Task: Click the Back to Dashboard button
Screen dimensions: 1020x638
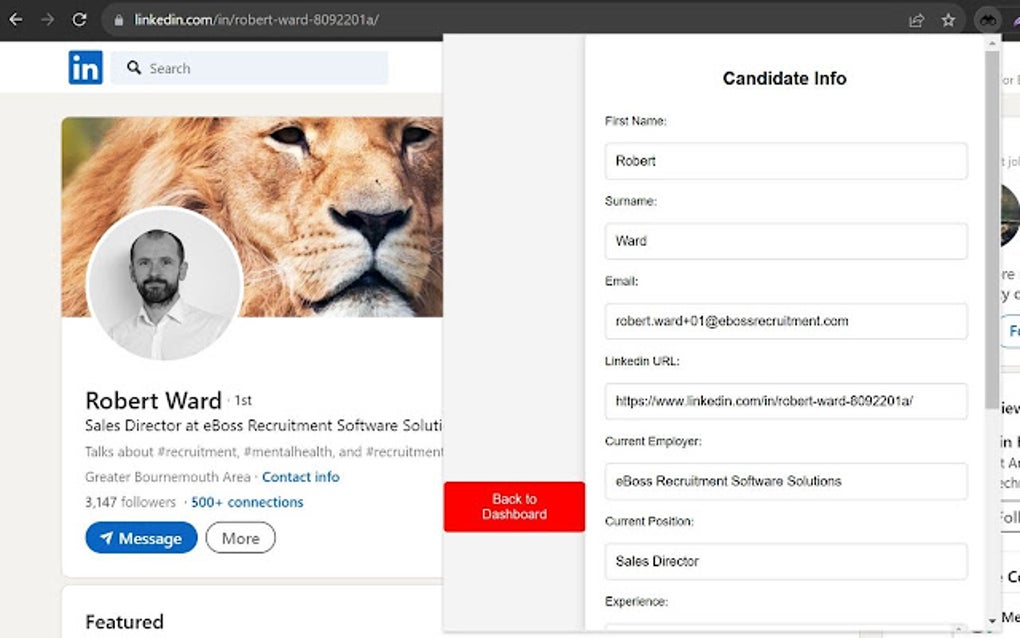Action: coord(514,506)
